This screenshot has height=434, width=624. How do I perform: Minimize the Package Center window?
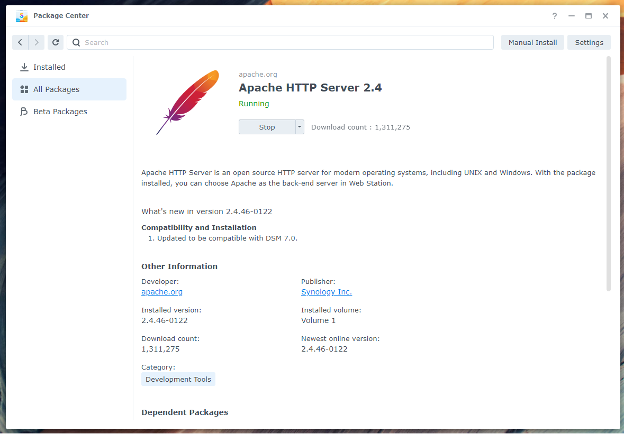571,16
